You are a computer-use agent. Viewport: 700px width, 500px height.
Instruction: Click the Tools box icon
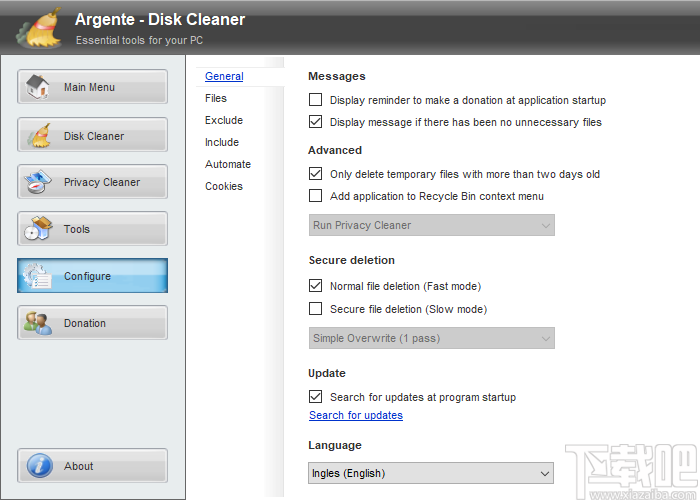click(x=38, y=229)
